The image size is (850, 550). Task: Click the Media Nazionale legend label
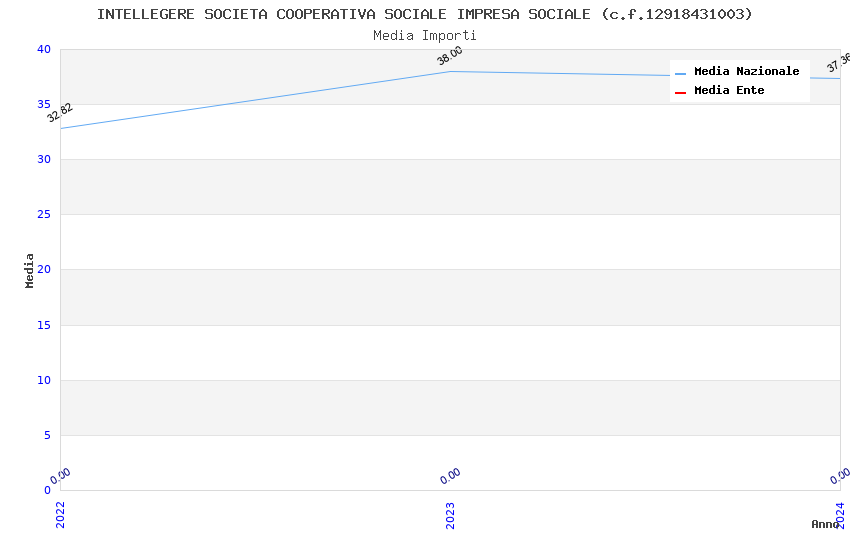click(x=746, y=71)
